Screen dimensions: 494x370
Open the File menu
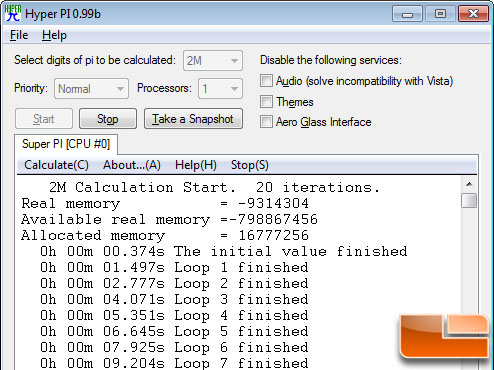coord(19,35)
